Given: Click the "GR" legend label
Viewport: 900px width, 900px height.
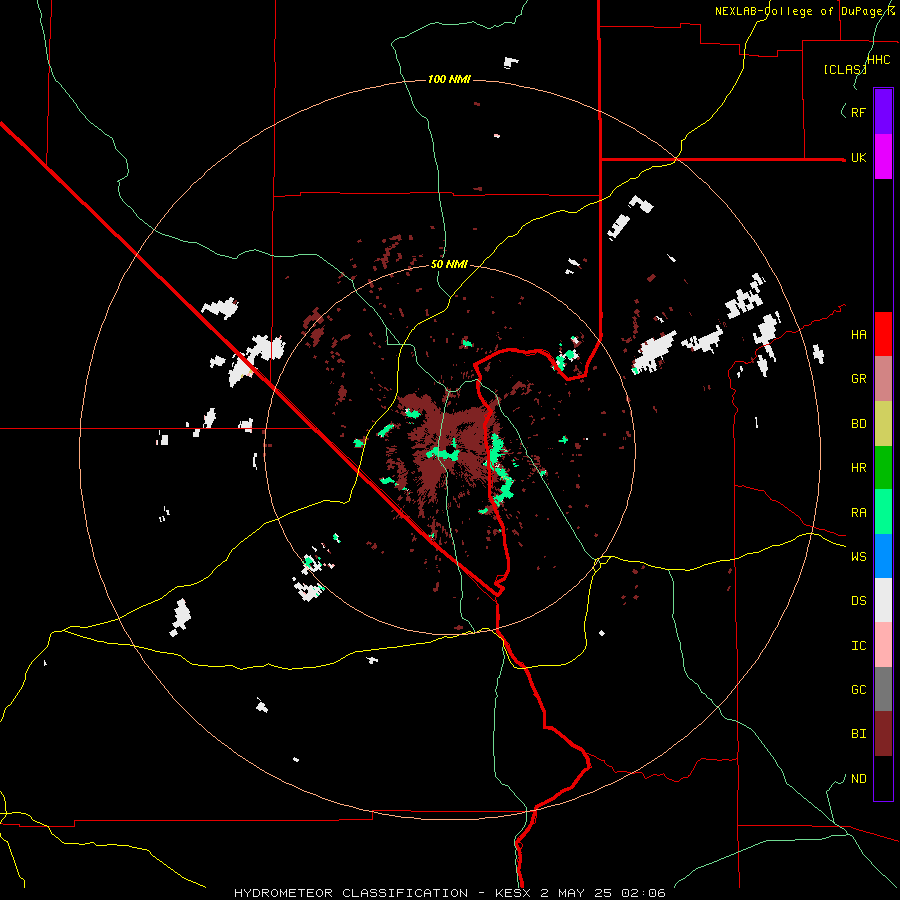Looking at the screenshot, I should 859,379.
